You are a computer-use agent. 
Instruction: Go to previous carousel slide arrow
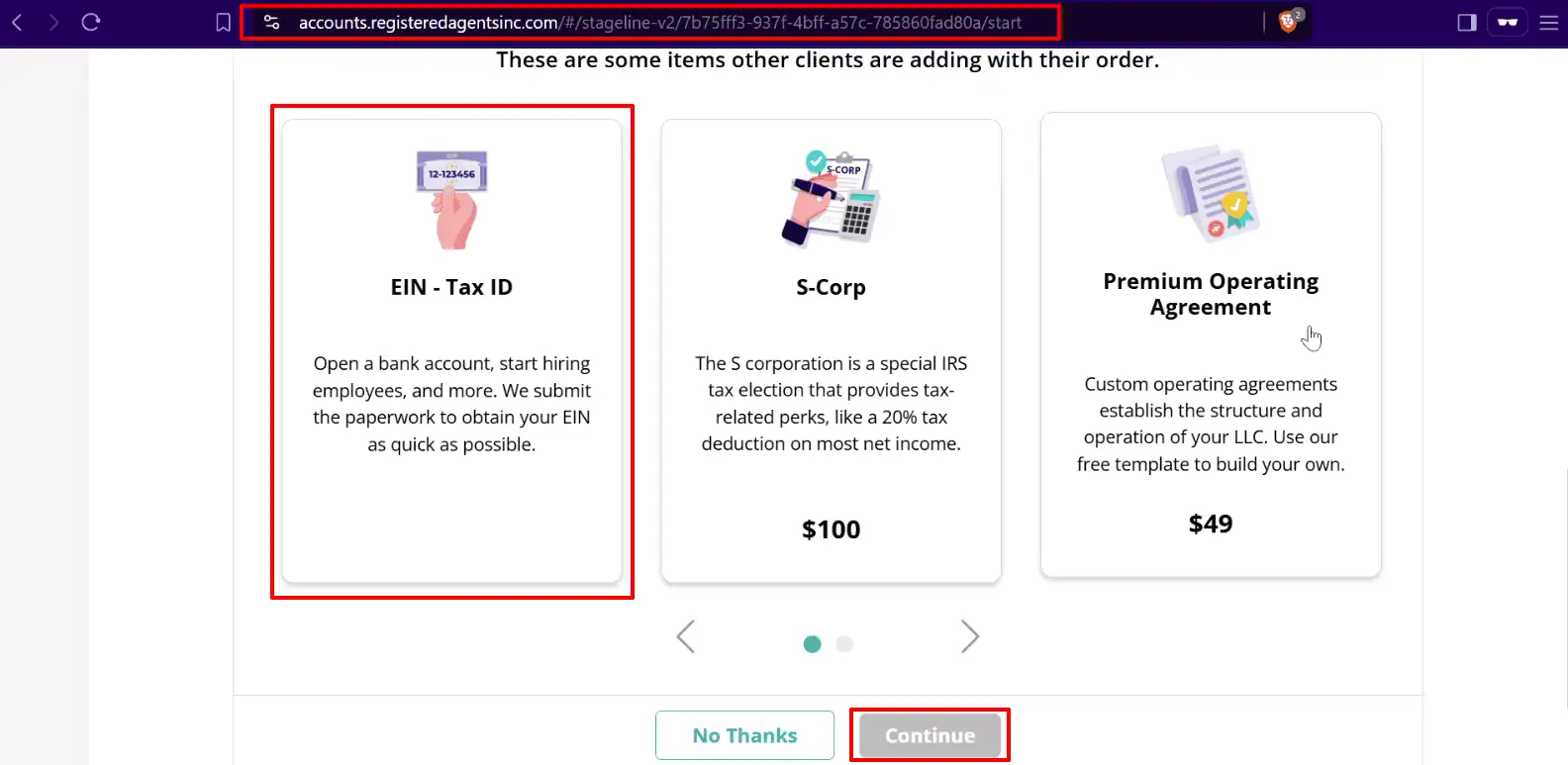(x=686, y=636)
